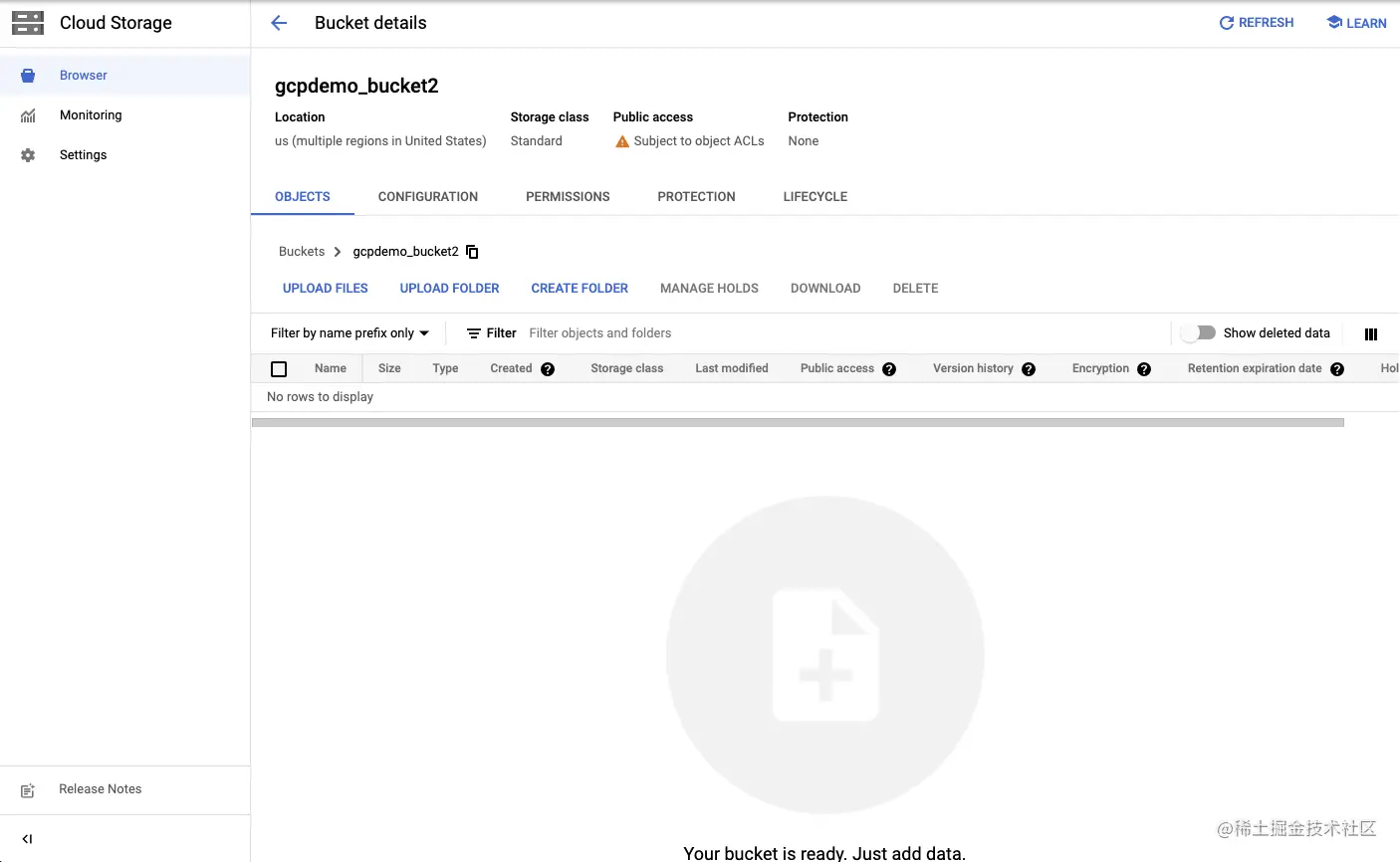The height and width of the screenshot is (862, 1400).
Task: Click the Release Notes icon
Action: coord(28,790)
